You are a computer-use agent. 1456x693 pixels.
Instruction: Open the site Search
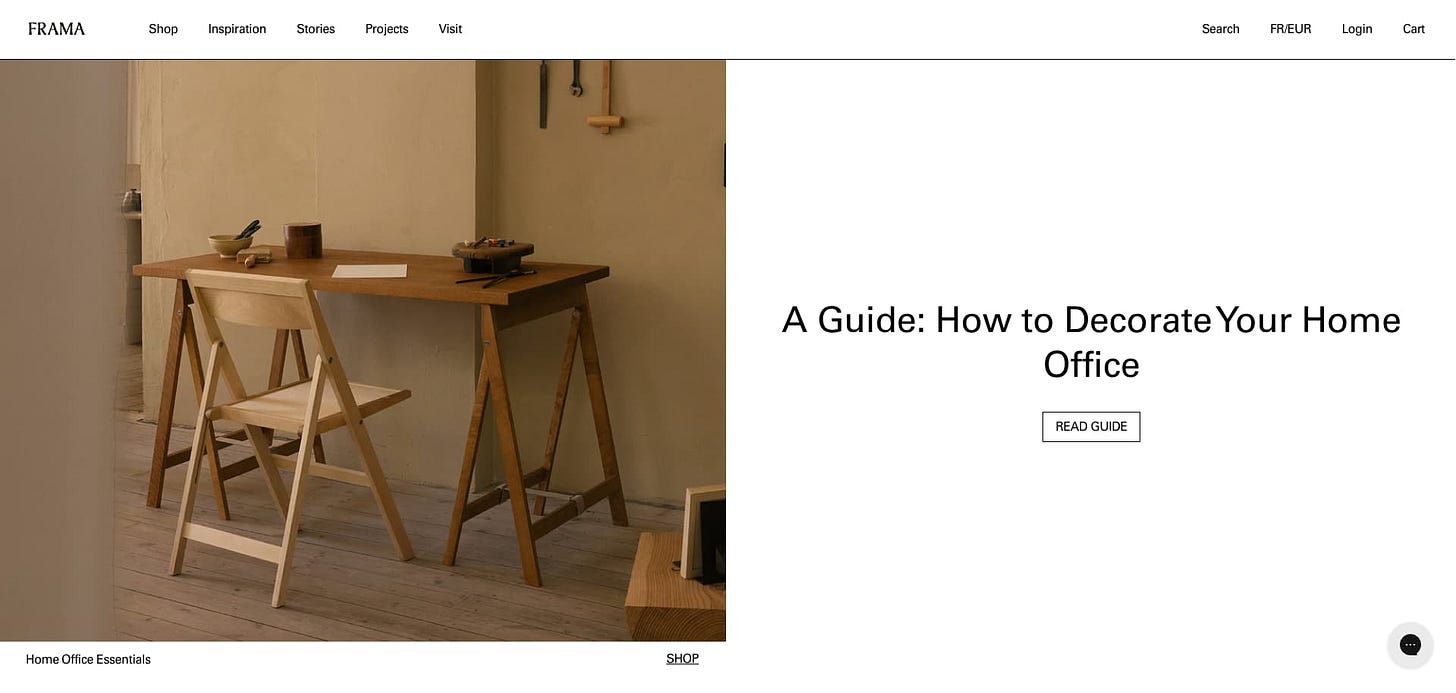(x=1220, y=29)
